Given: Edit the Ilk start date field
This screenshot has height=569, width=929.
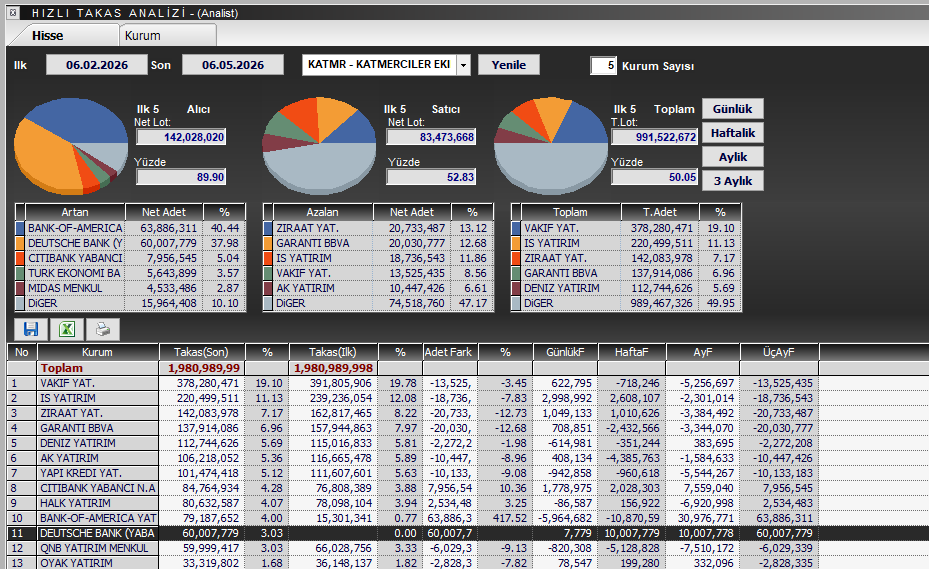Looking at the screenshot, I should (97, 65).
